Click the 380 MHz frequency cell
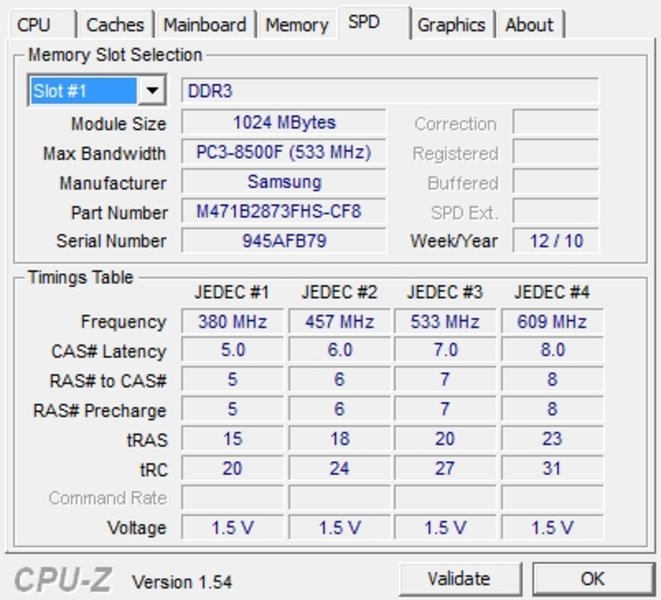Screen dimensions: 661x600 (232, 321)
